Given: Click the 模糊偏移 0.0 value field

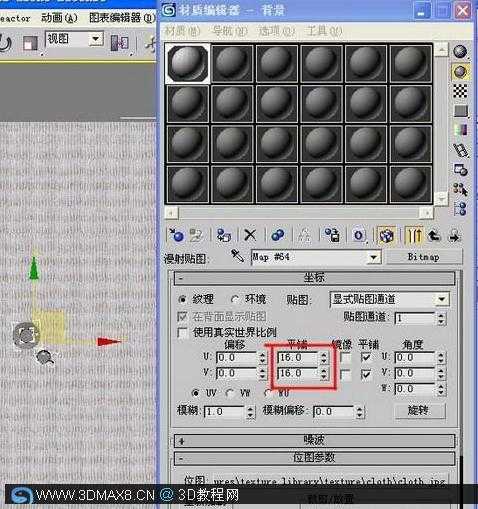Looking at the screenshot, I should click(334, 412).
